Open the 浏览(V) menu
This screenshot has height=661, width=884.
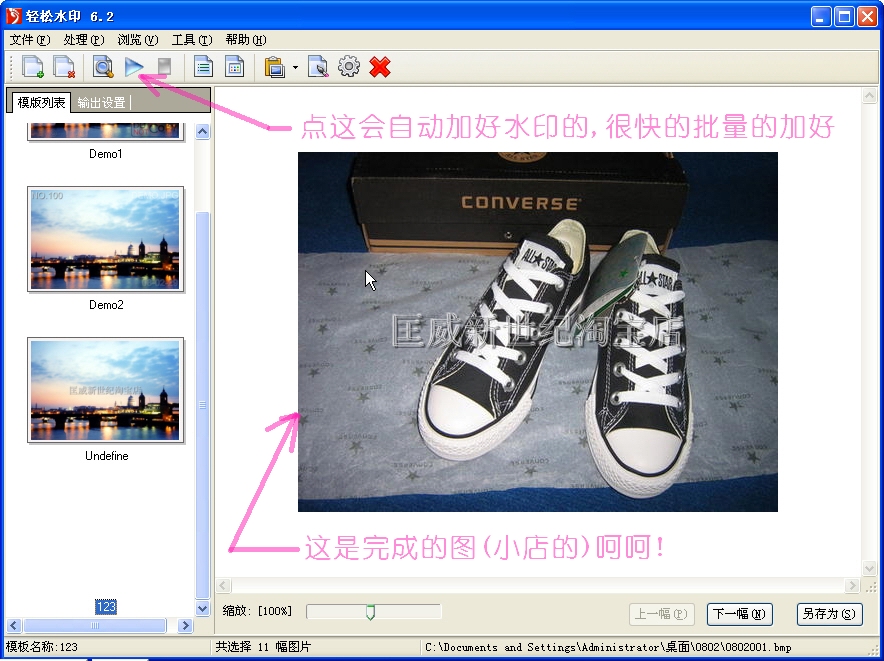point(138,39)
